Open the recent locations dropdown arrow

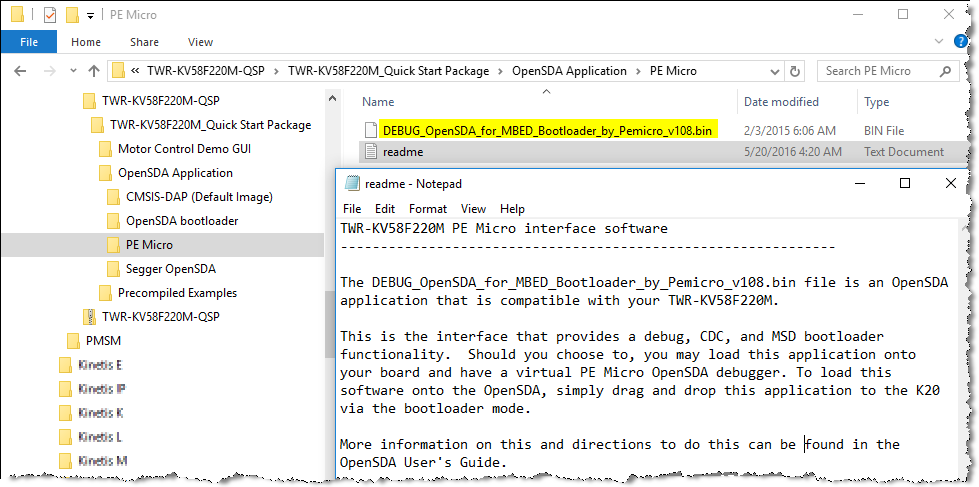click(x=73, y=71)
